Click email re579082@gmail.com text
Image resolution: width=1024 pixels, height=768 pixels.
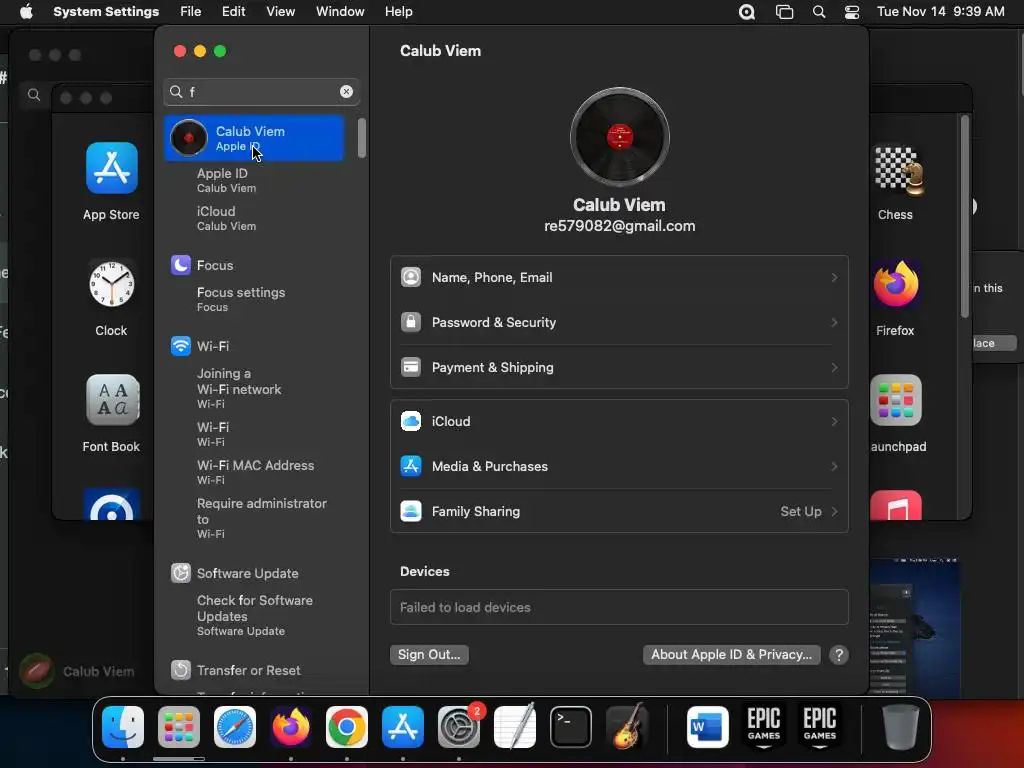point(619,226)
